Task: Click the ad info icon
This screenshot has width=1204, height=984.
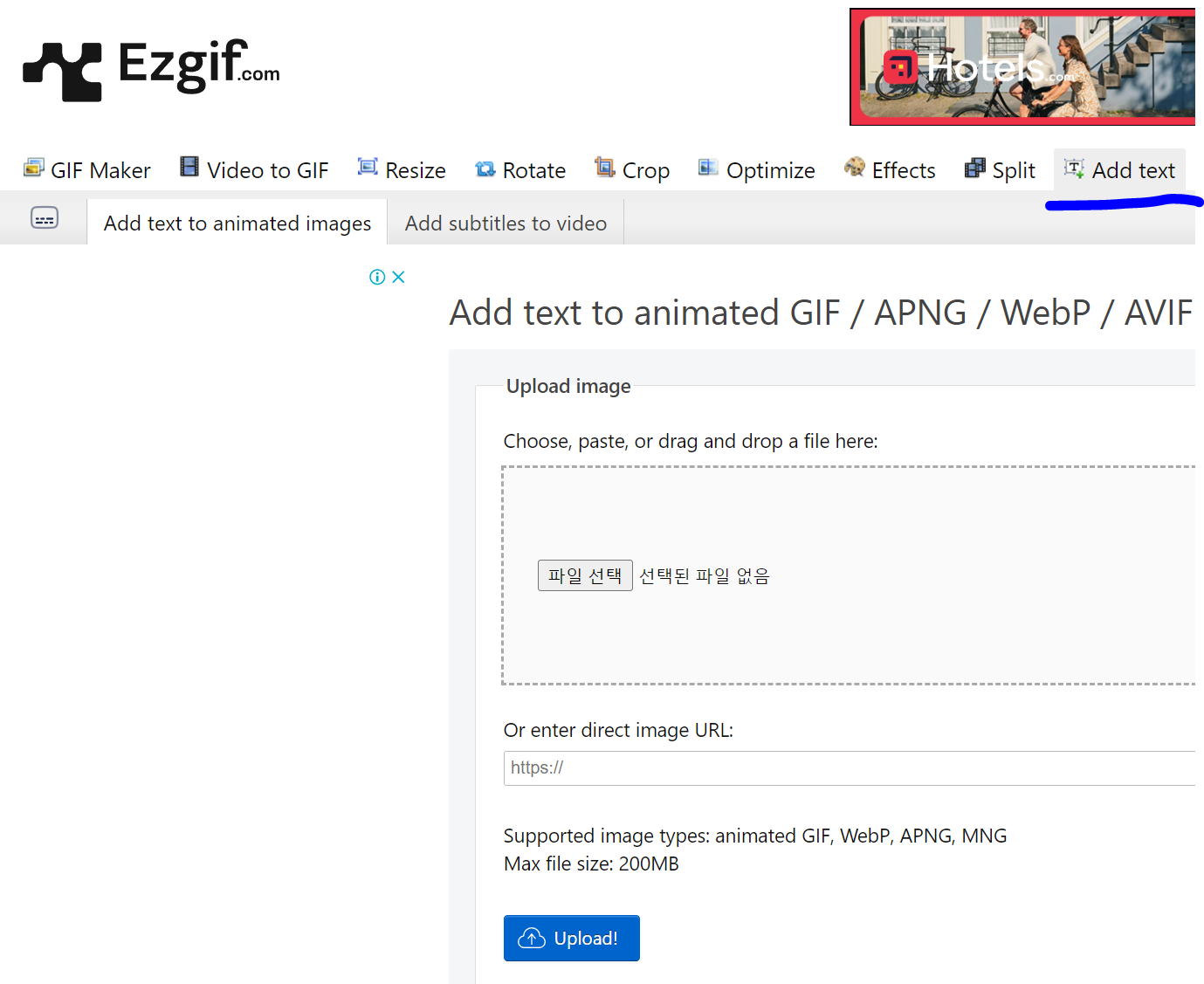Action: [x=377, y=277]
